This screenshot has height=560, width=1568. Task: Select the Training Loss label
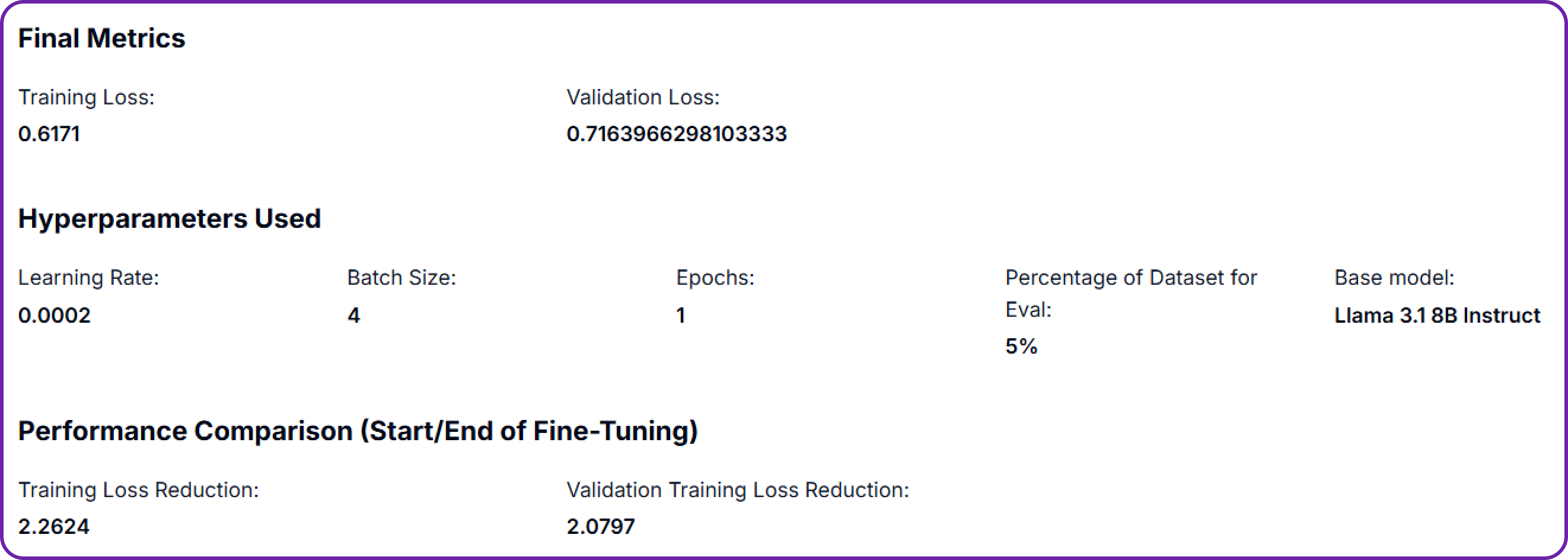click(87, 97)
